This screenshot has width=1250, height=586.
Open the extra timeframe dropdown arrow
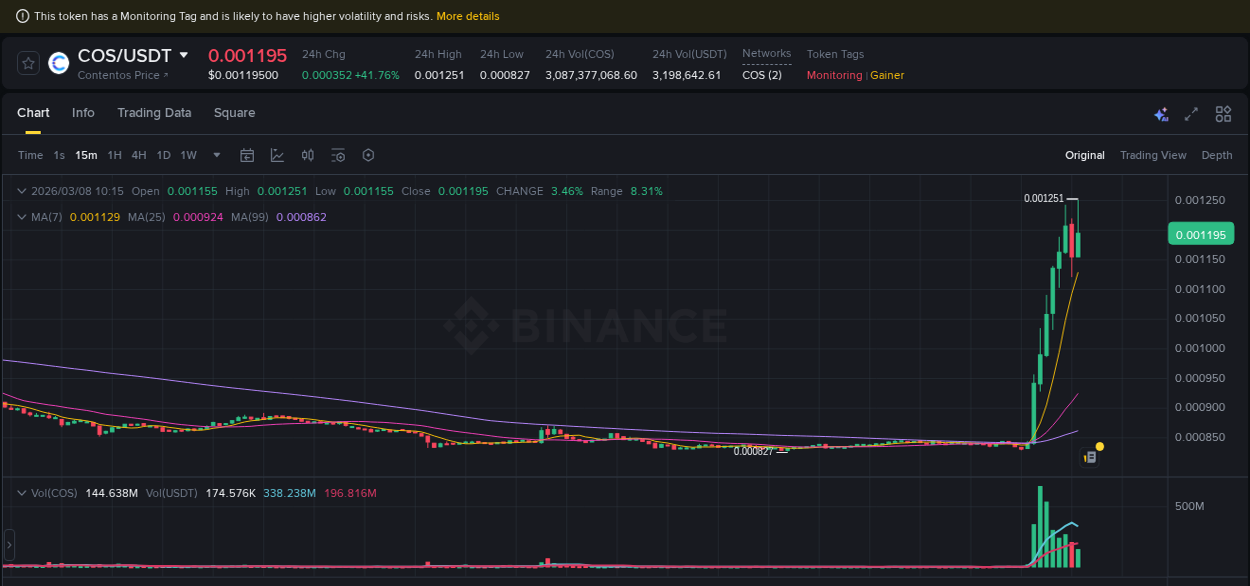tap(215, 155)
